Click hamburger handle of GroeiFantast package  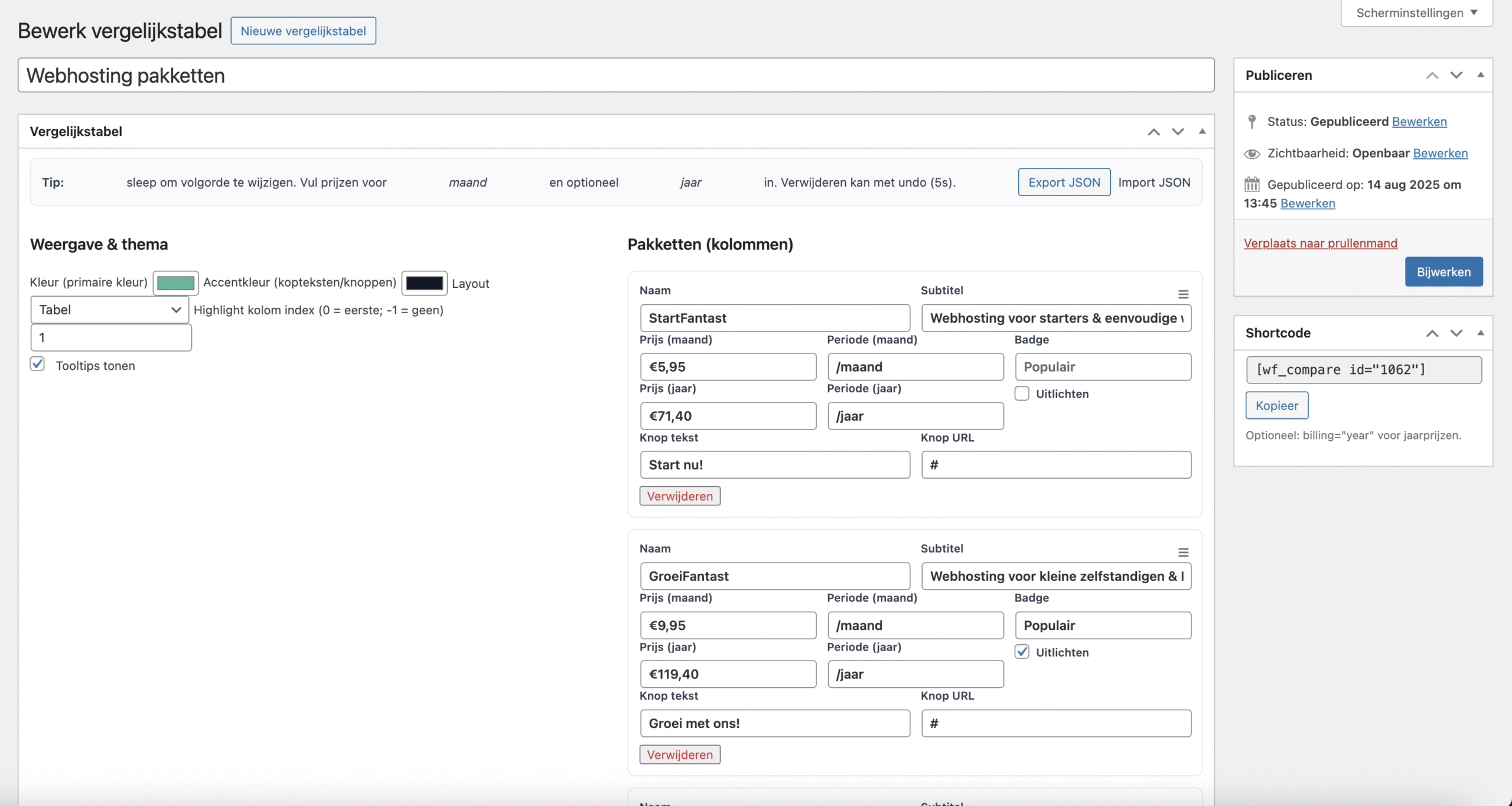click(x=1183, y=552)
